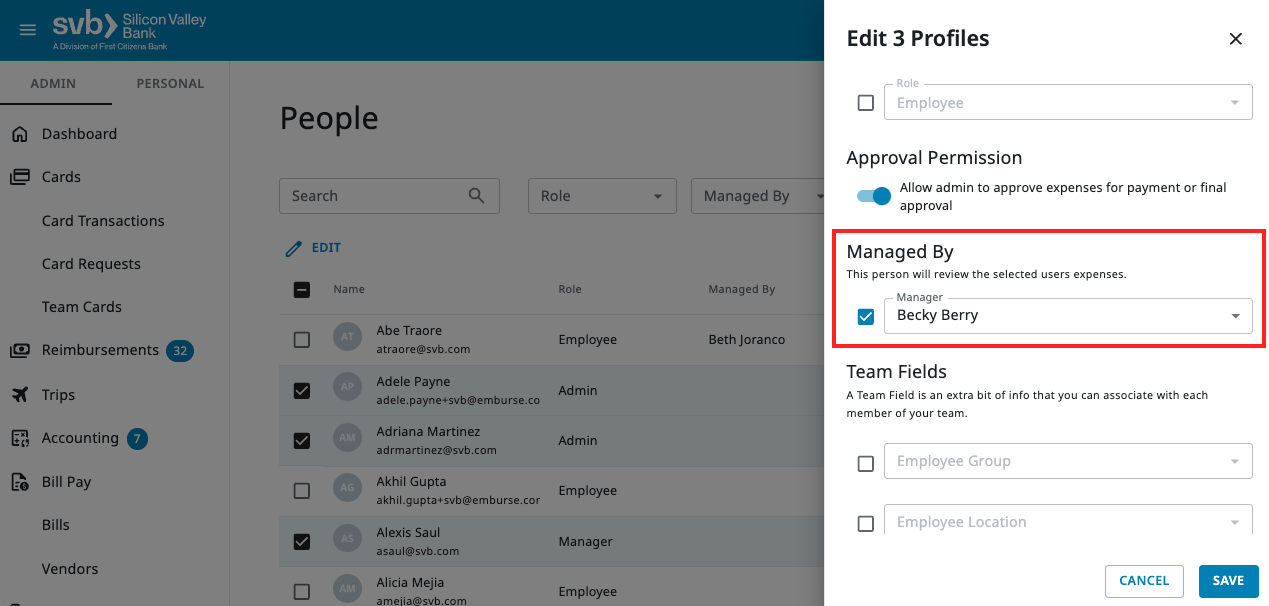Click the search magnifier icon
Image resolution: width=1269 pixels, height=606 pixels.
pos(477,196)
